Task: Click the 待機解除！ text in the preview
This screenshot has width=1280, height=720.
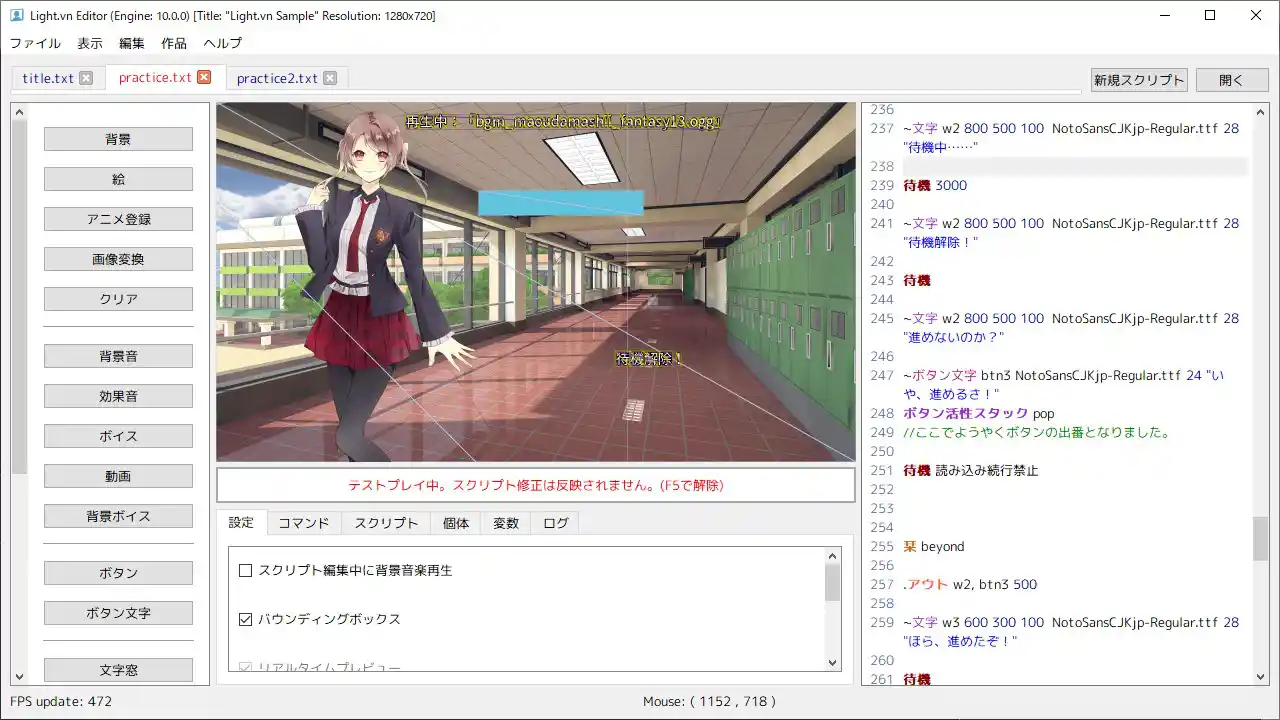Action: 649,358
